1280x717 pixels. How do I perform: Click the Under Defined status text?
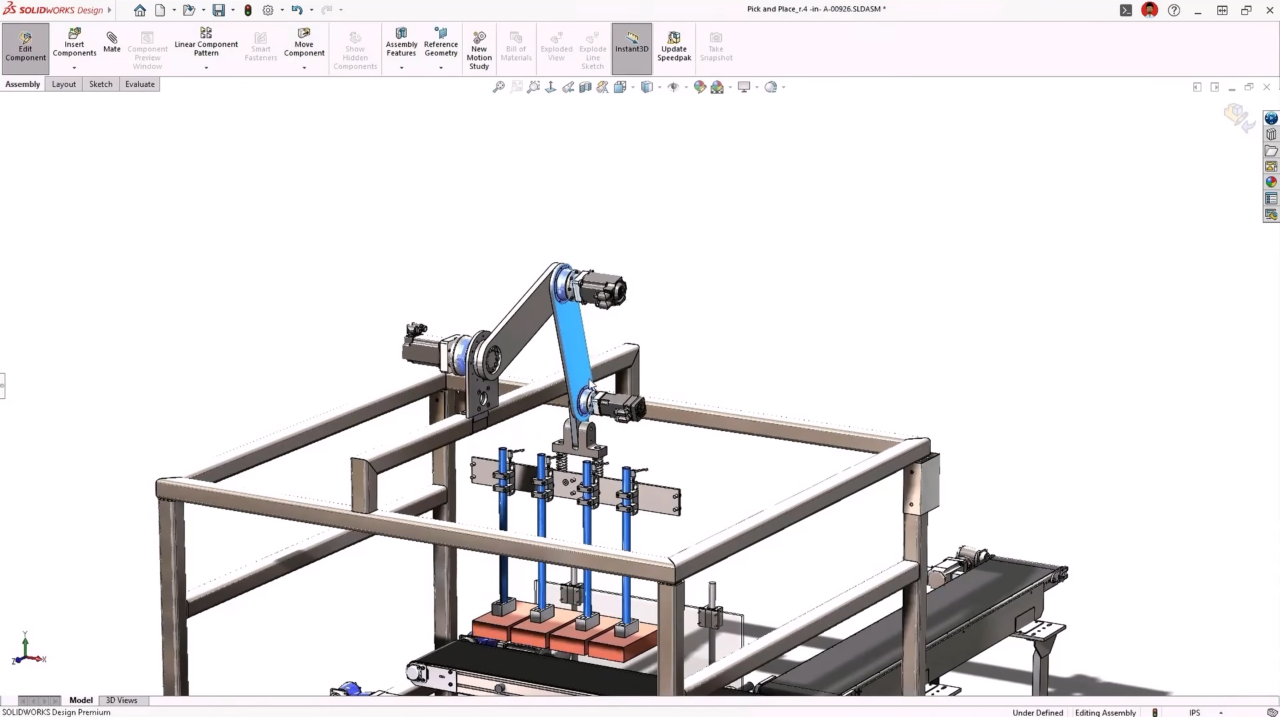click(1038, 712)
